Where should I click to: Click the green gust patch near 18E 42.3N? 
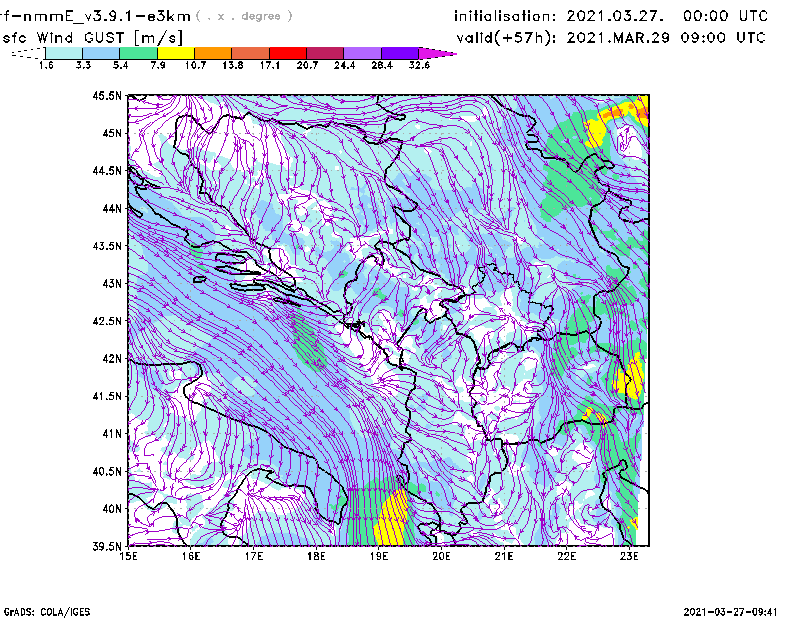point(308,341)
